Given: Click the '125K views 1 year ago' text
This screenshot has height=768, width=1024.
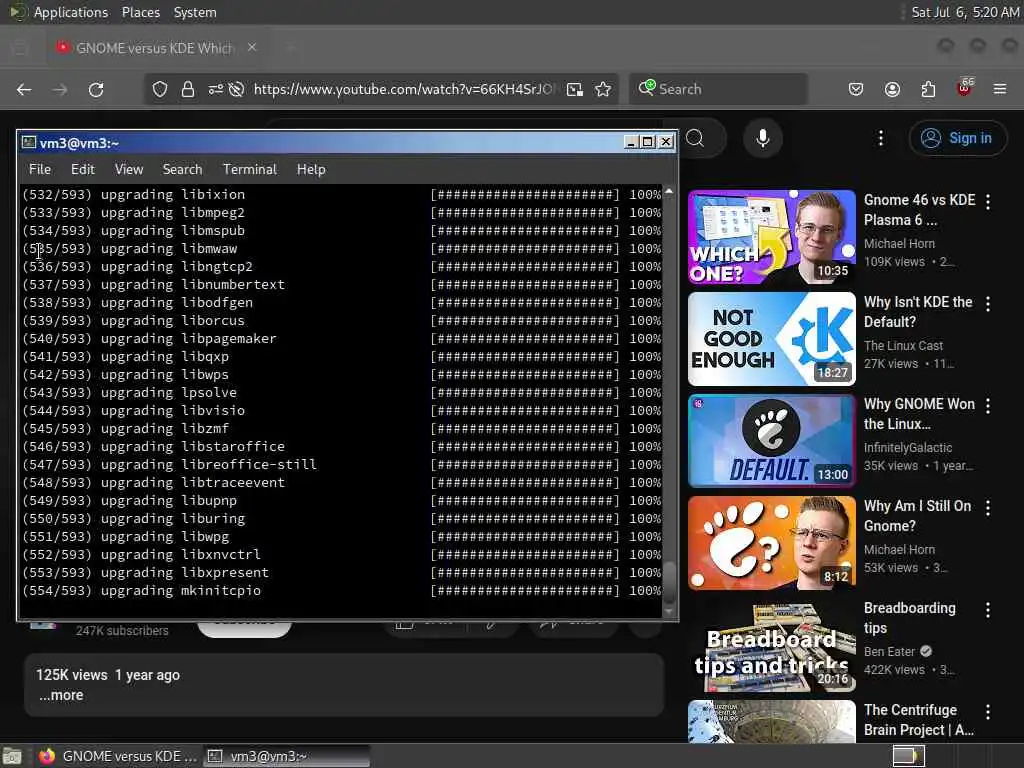Looking at the screenshot, I should 108,675.
